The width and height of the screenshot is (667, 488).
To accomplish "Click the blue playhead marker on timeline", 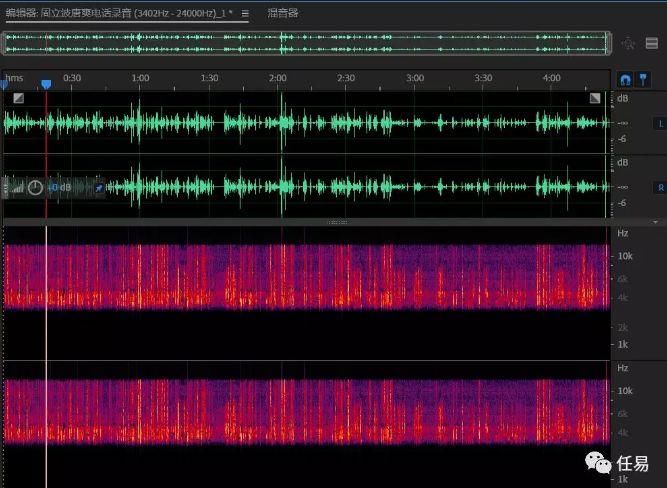I will tap(46, 85).
